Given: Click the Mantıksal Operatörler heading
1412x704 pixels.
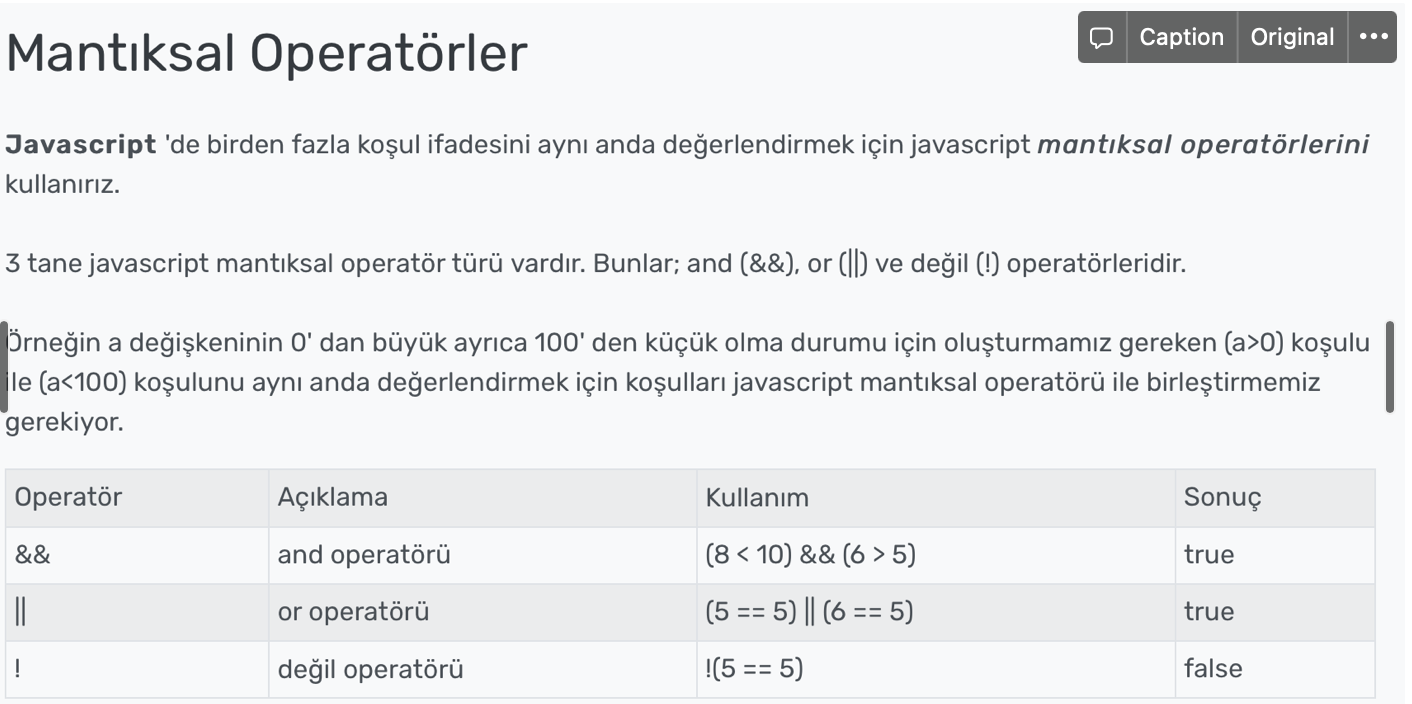Looking at the screenshot, I should pos(266,54).
